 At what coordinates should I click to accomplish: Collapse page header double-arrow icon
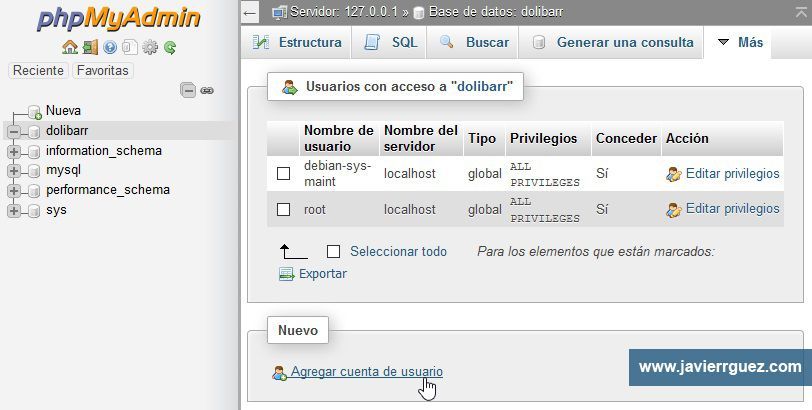click(801, 12)
